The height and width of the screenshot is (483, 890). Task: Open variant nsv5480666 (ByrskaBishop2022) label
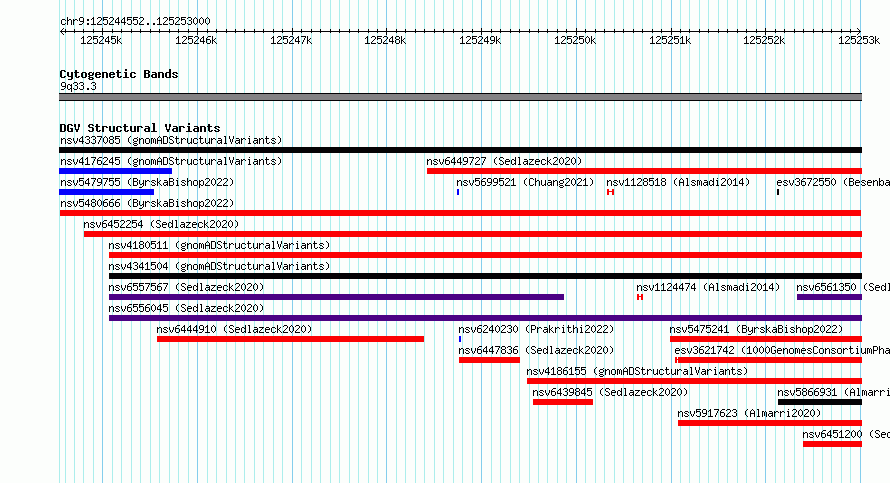[147, 203]
